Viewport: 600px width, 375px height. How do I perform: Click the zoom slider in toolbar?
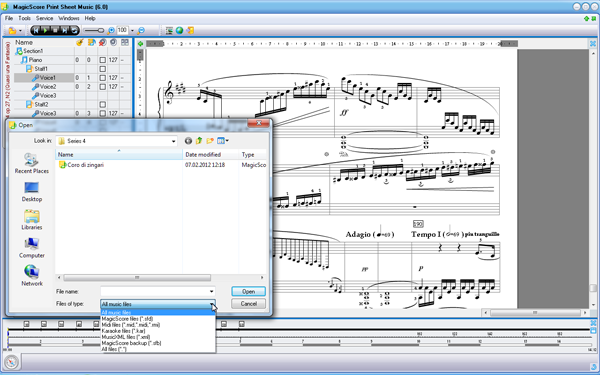pos(94,31)
